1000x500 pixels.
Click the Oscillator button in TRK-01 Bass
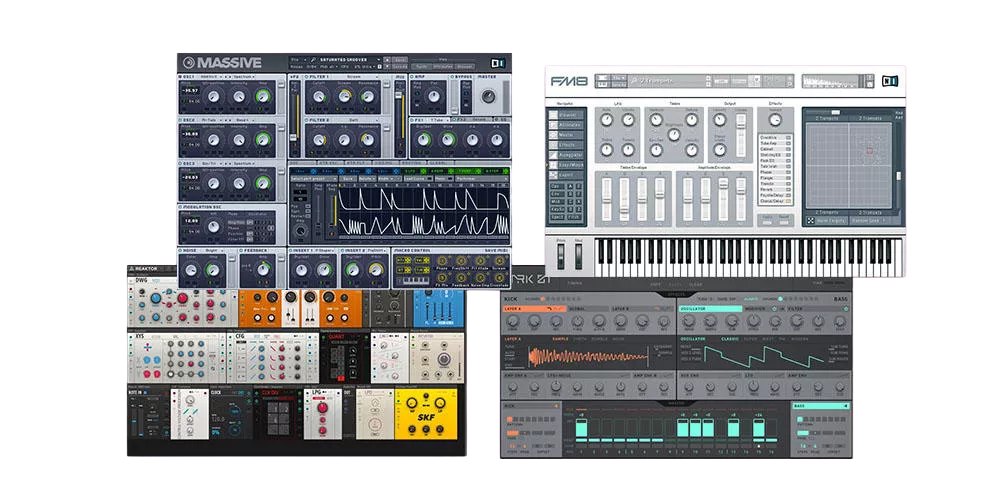pyautogui.click(x=712, y=309)
